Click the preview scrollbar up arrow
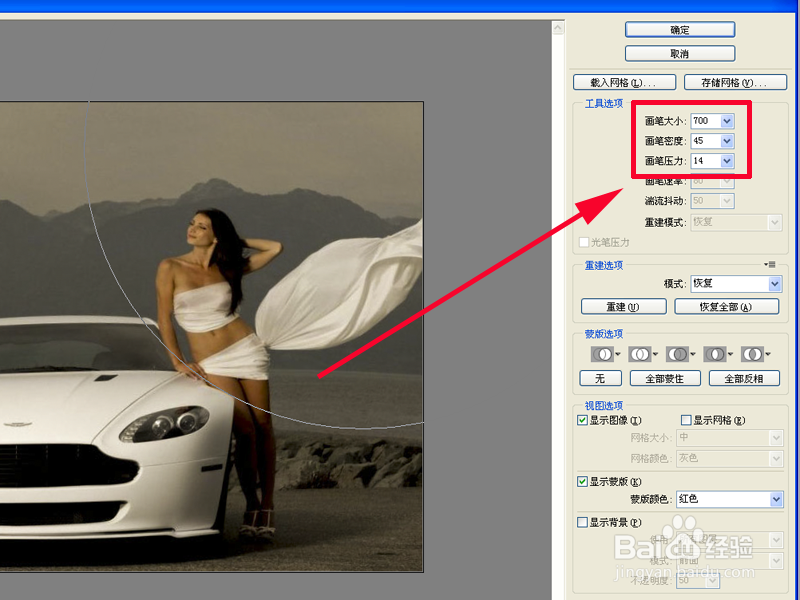Image resolution: width=800 pixels, height=600 pixels. [558, 28]
